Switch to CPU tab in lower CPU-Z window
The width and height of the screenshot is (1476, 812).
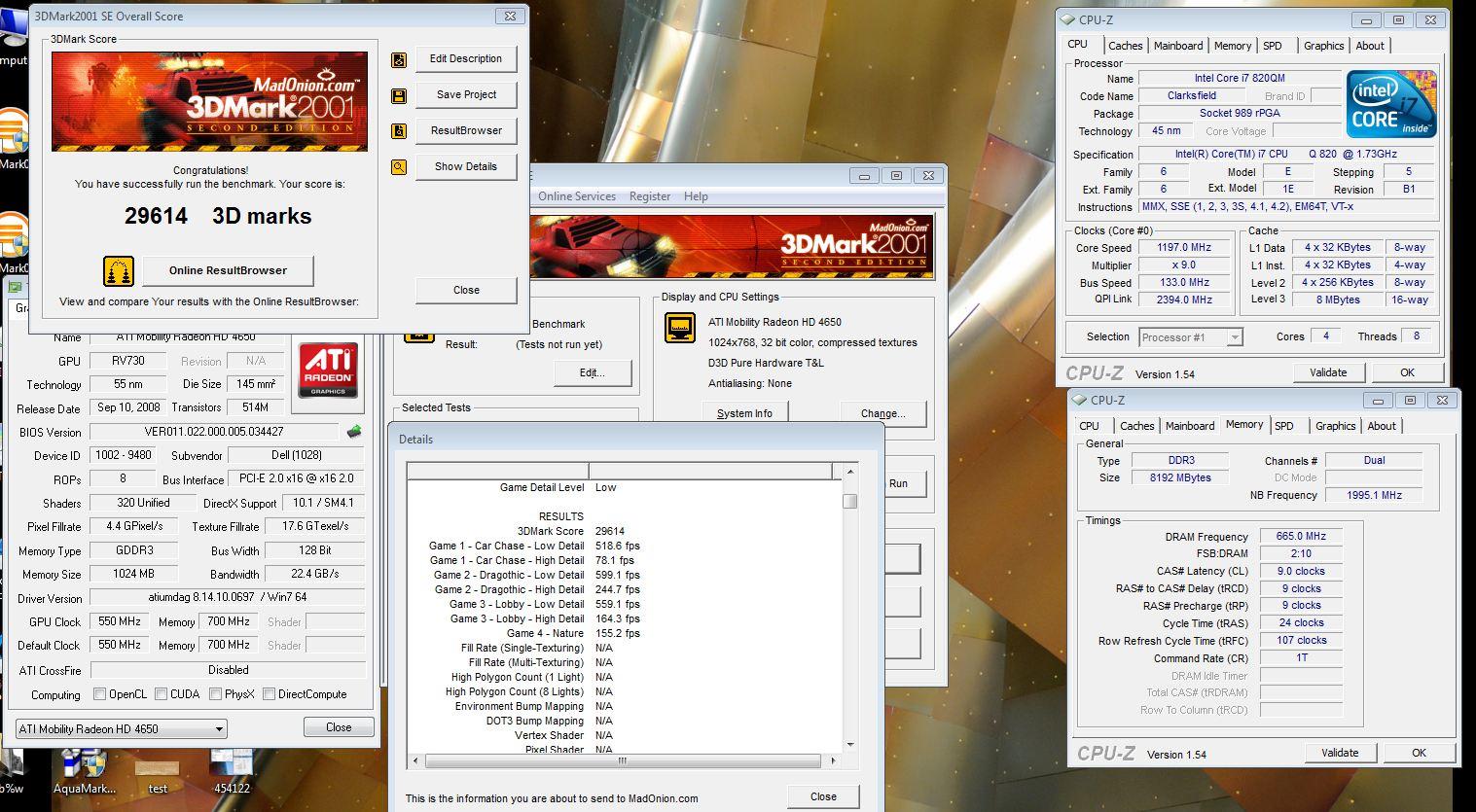click(x=1089, y=426)
